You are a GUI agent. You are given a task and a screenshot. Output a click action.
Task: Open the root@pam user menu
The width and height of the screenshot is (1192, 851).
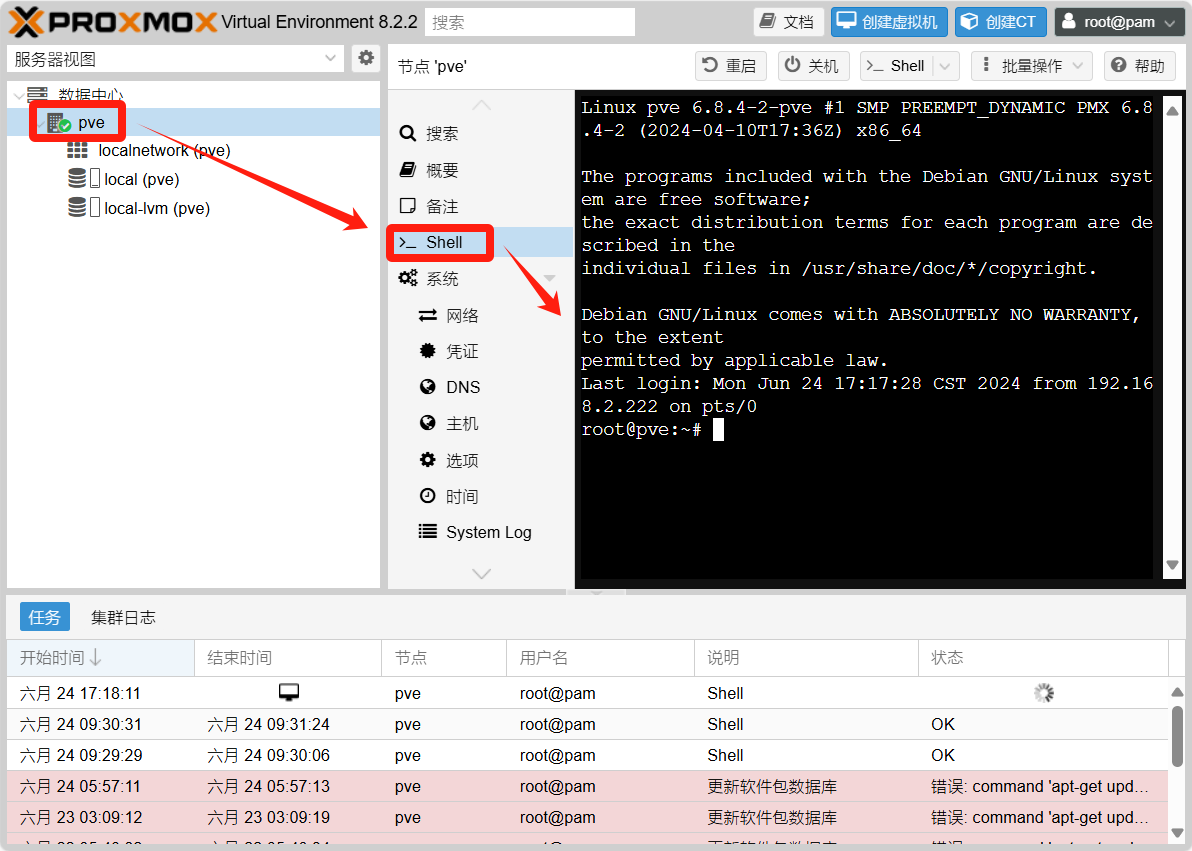pos(1120,22)
